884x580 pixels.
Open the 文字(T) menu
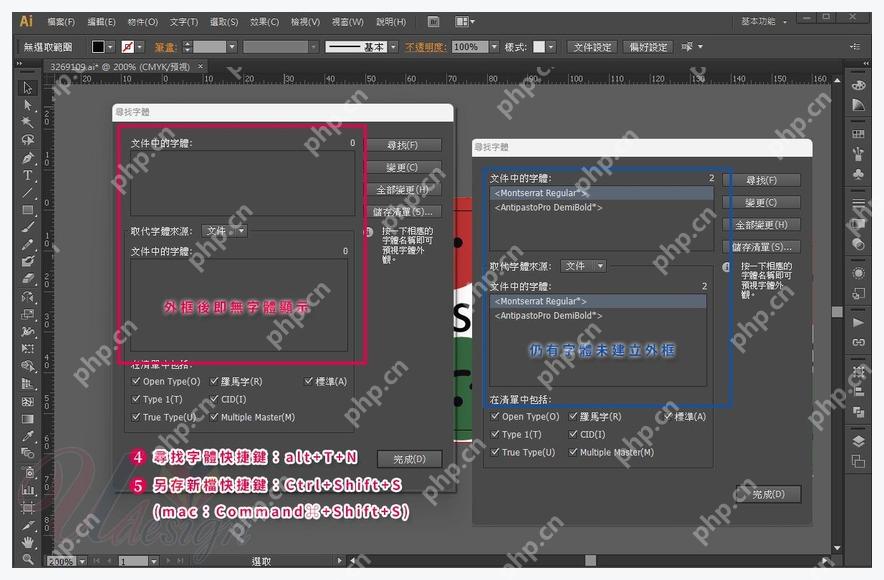[184, 22]
